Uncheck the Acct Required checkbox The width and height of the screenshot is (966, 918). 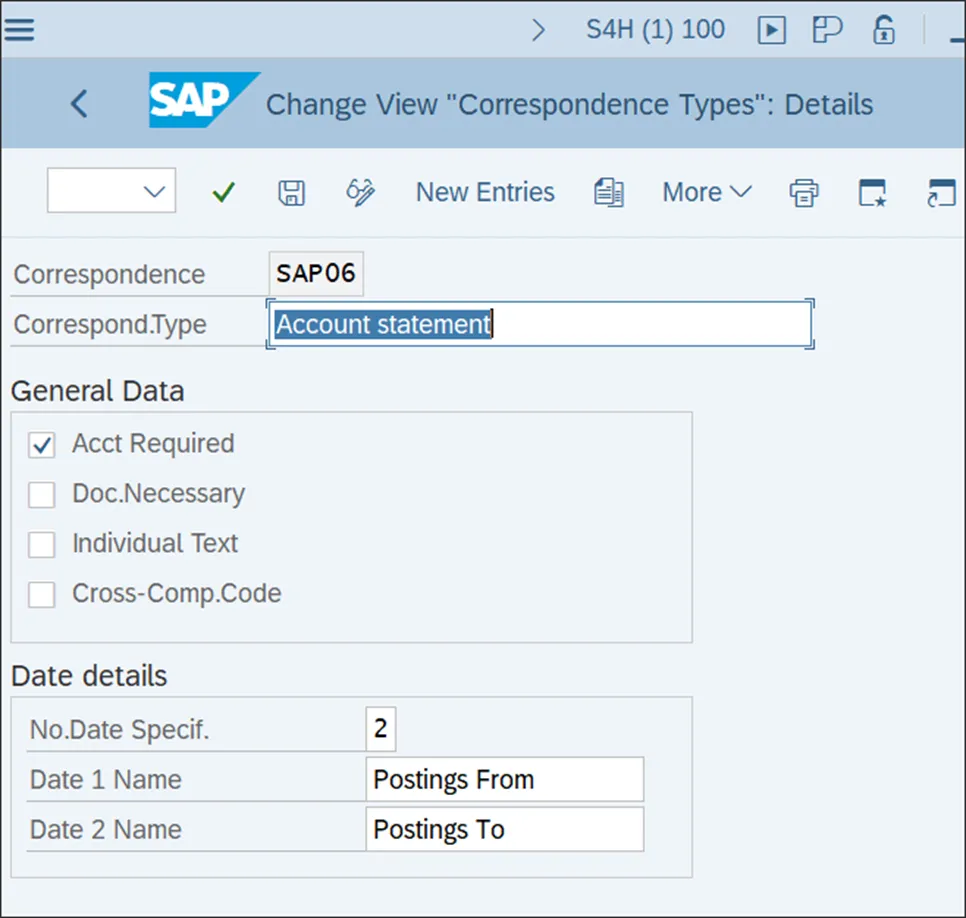click(x=42, y=445)
